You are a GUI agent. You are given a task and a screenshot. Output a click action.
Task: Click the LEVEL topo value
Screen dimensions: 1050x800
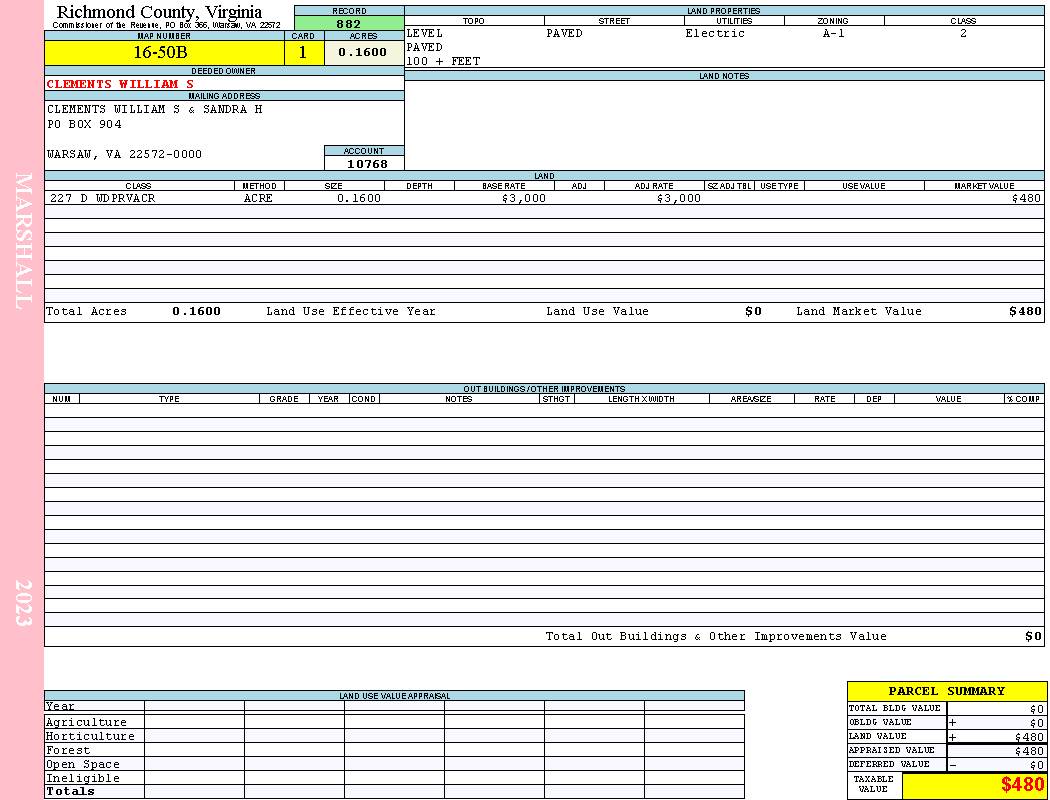click(425, 33)
